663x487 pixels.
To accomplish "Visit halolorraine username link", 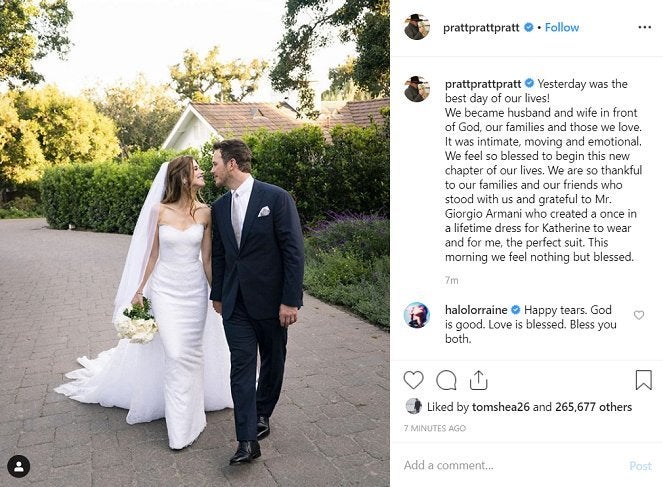I will point(476,310).
